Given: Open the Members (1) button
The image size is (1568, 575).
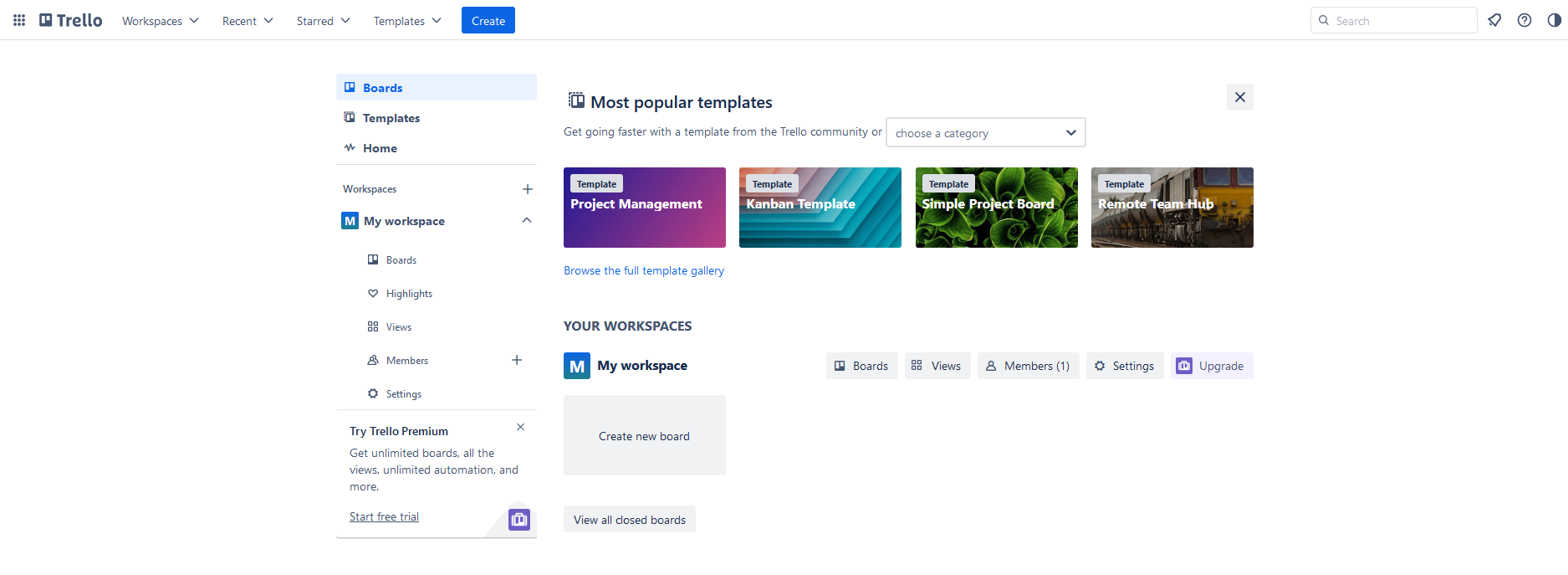Looking at the screenshot, I should [1029, 366].
